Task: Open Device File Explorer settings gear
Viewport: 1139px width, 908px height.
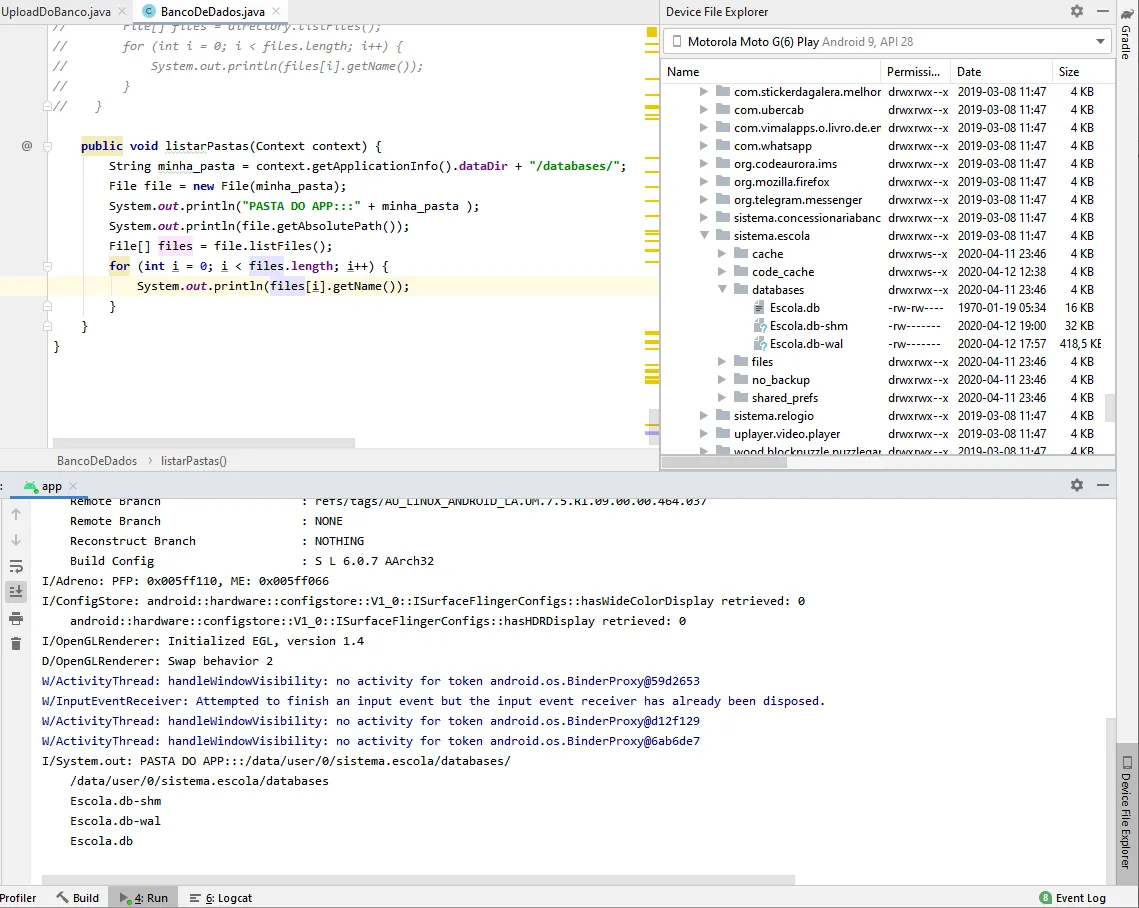Action: click(1077, 11)
